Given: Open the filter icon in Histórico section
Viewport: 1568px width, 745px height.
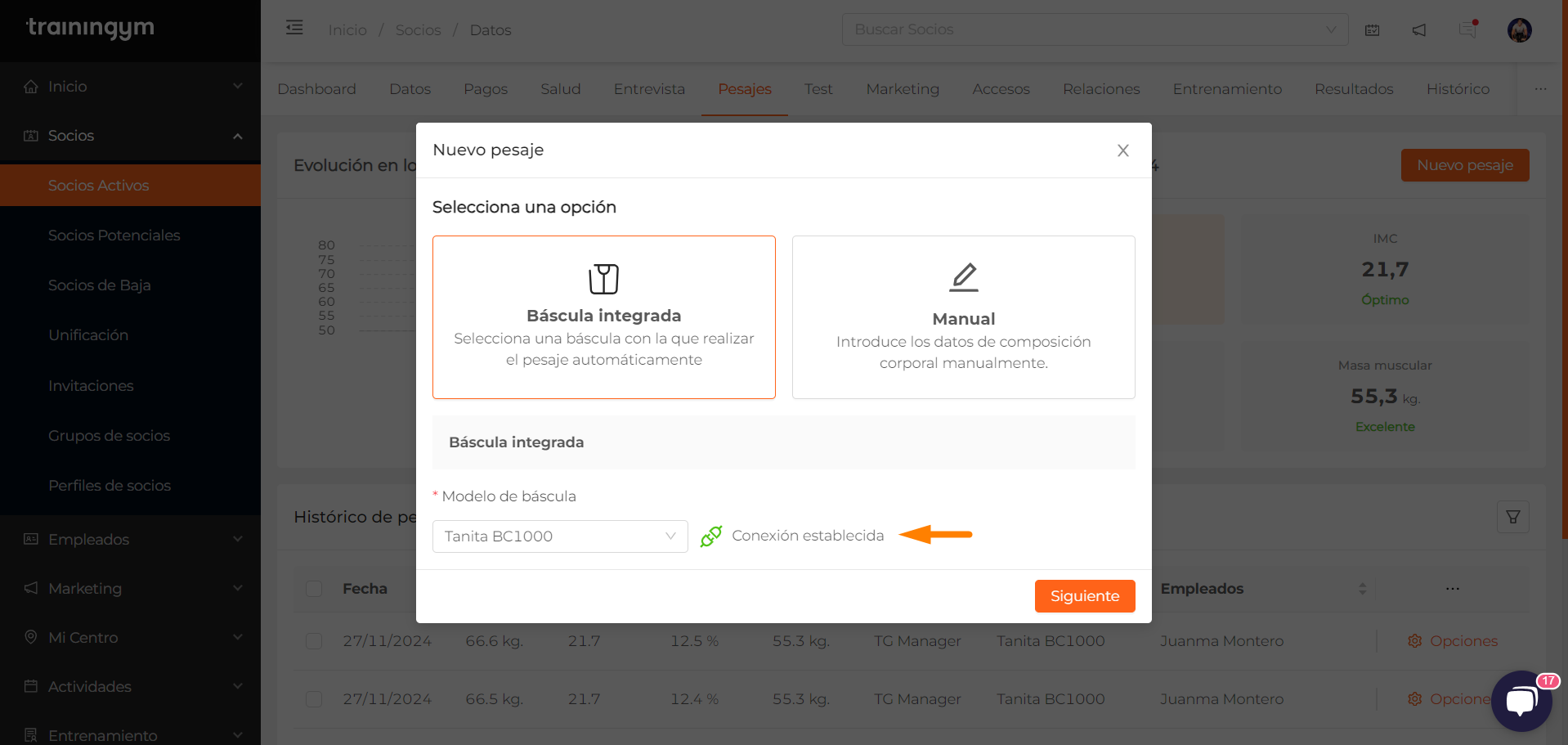Looking at the screenshot, I should [x=1513, y=517].
